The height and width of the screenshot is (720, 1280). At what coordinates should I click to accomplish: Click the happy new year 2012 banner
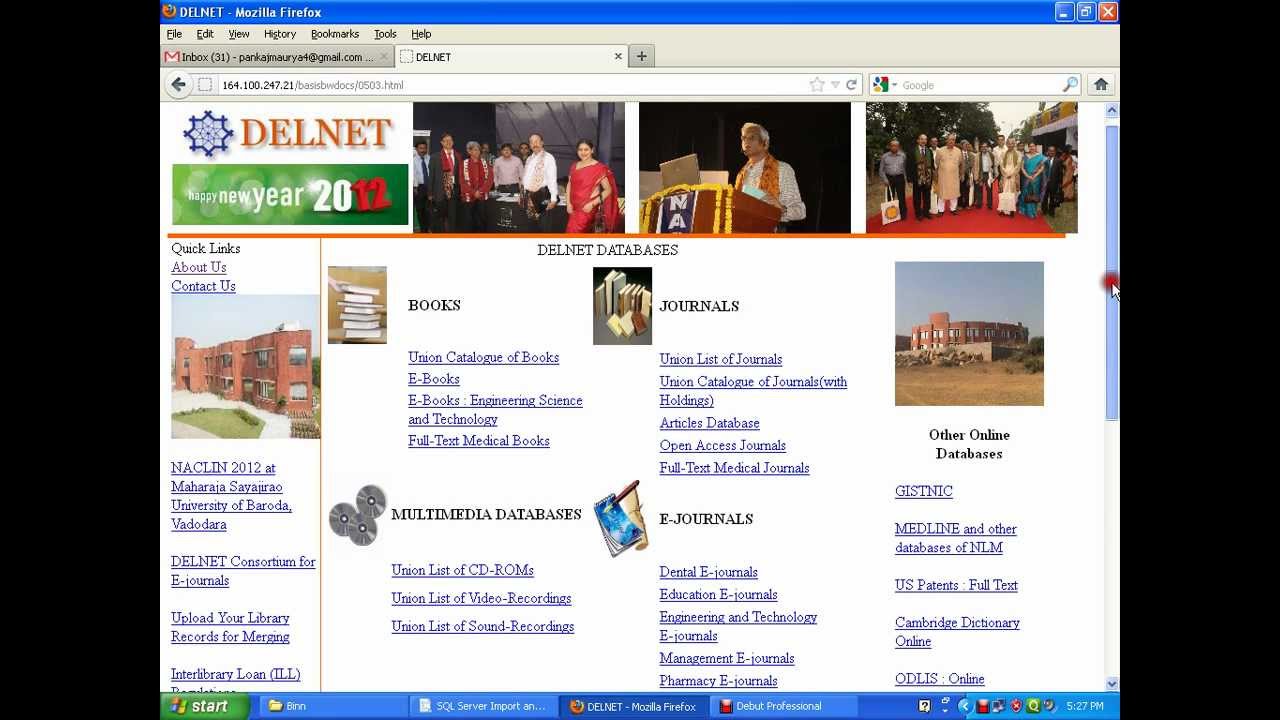tap(290, 195)
